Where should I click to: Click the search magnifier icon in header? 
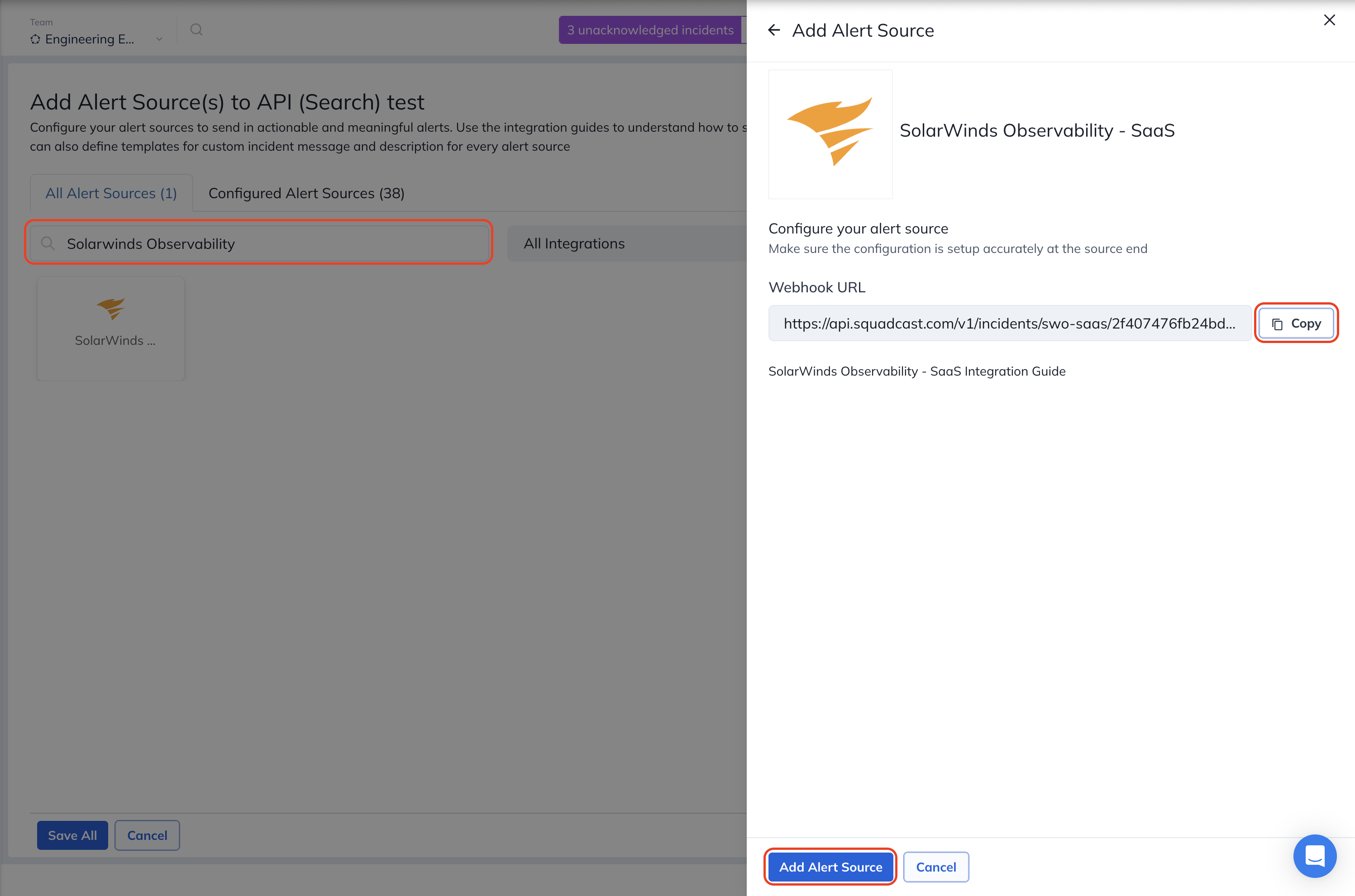[x=196, y=30]
